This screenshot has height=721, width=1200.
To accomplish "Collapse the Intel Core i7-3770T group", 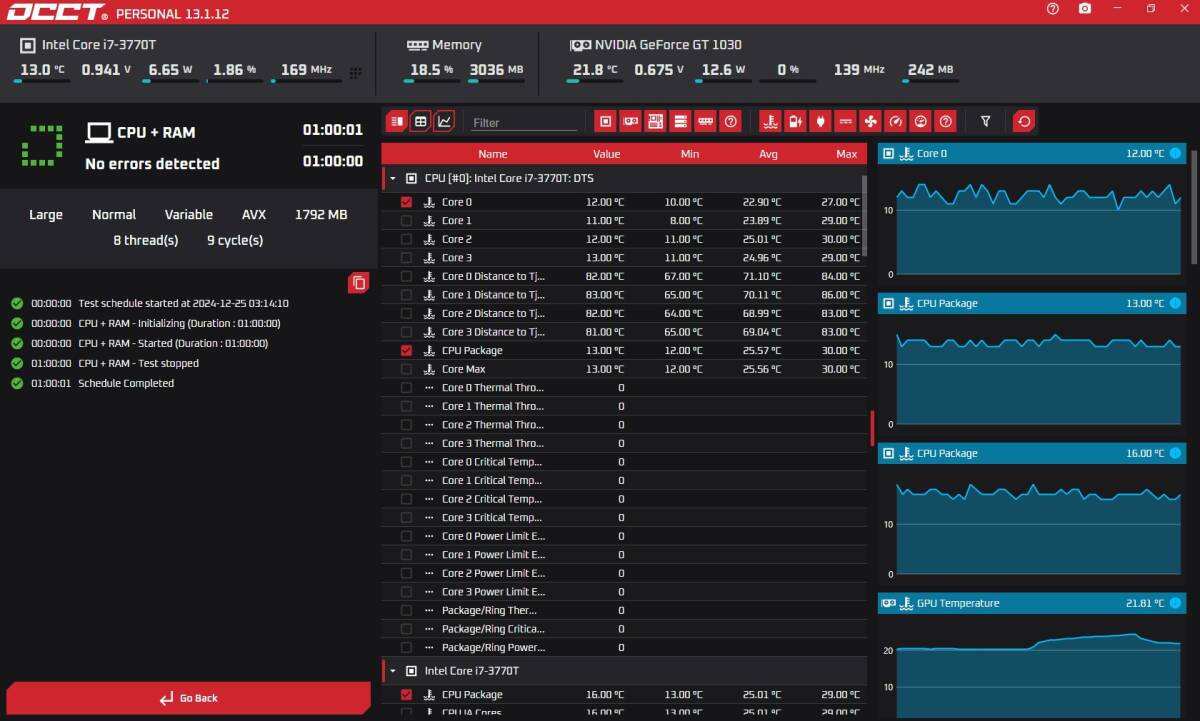I will [392, 671].
